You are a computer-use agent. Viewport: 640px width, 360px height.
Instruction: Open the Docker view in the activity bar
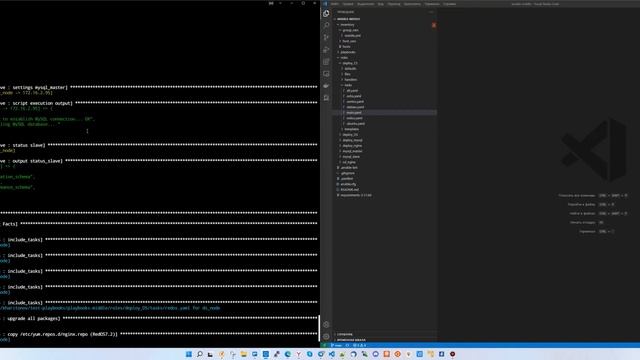tap(326, 86)
